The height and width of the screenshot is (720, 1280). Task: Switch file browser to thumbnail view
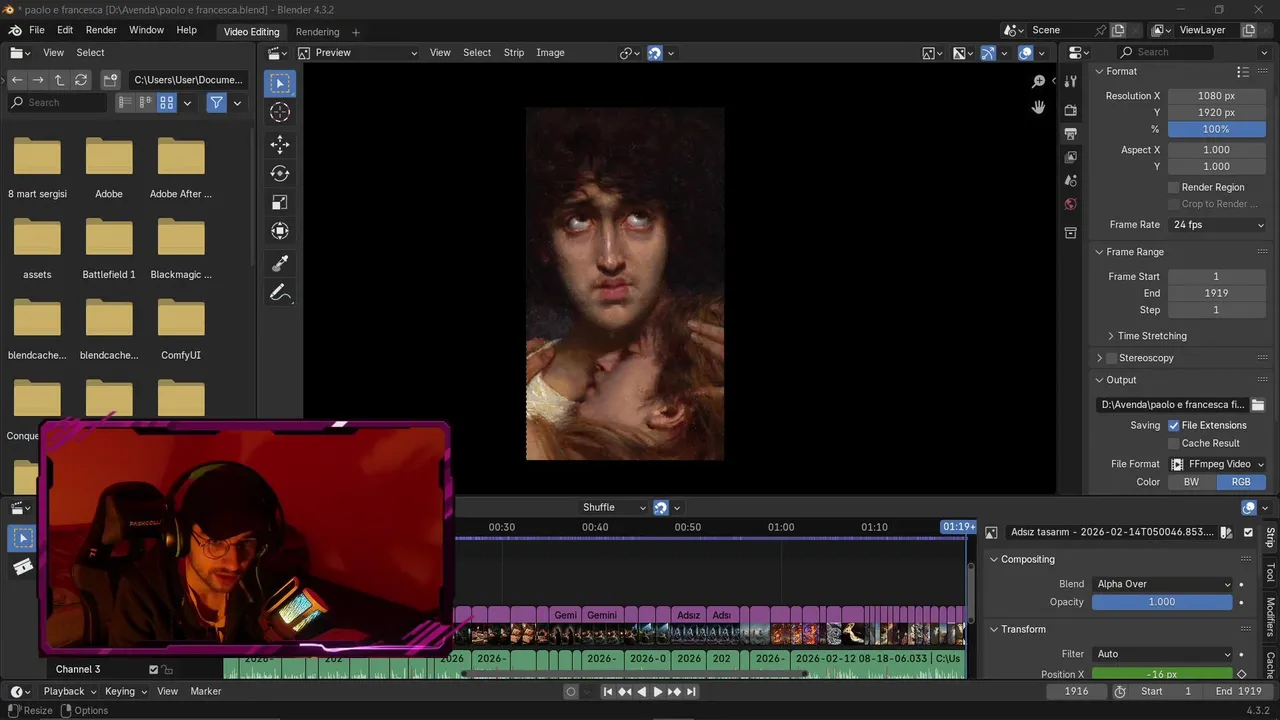click(167, 102)
